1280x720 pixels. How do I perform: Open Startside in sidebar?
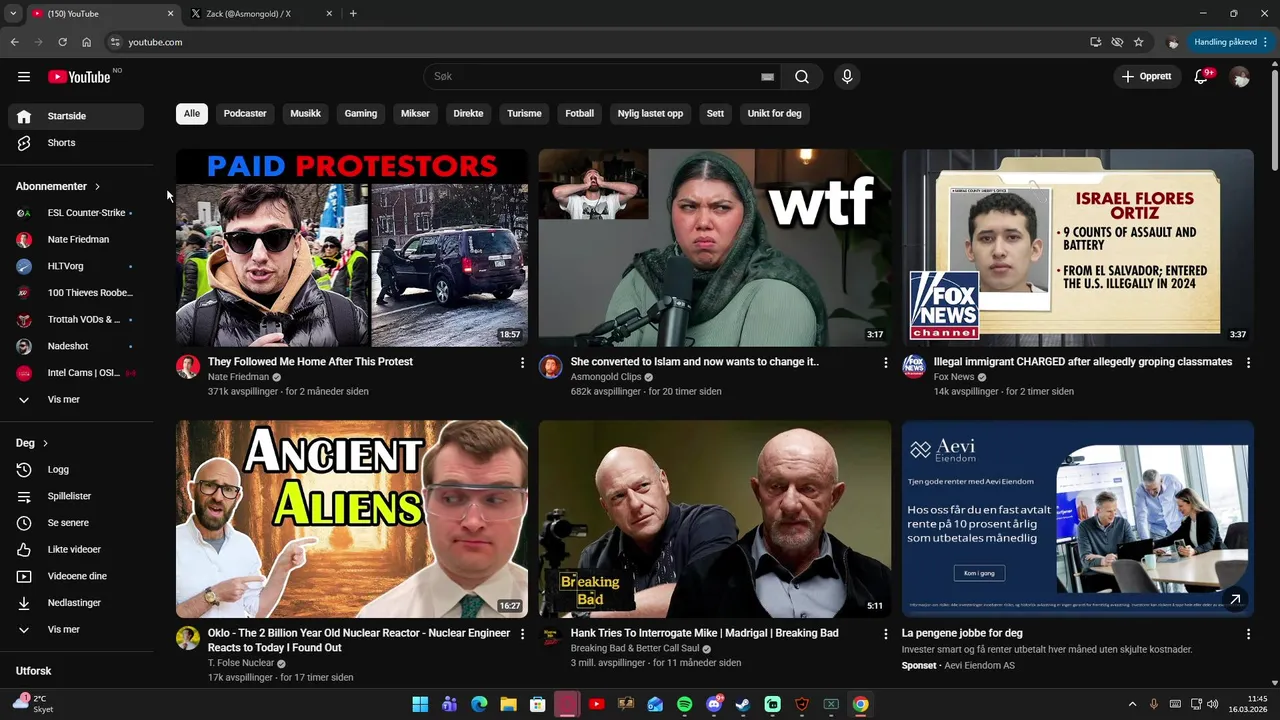[x=76, y=116]
